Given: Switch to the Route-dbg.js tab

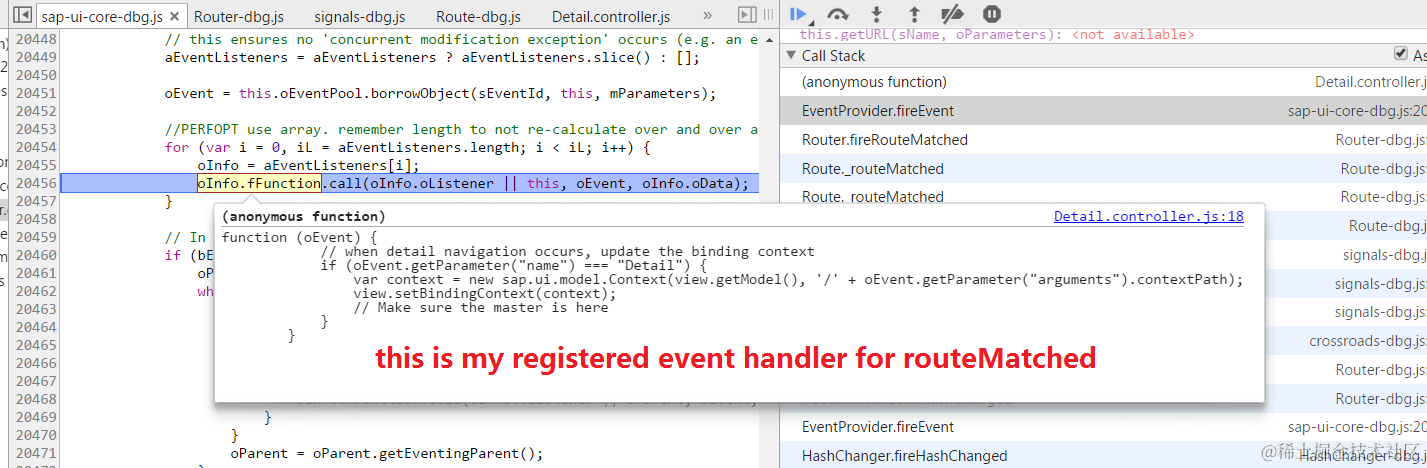Looking at the screenshot, I should 478,17.
